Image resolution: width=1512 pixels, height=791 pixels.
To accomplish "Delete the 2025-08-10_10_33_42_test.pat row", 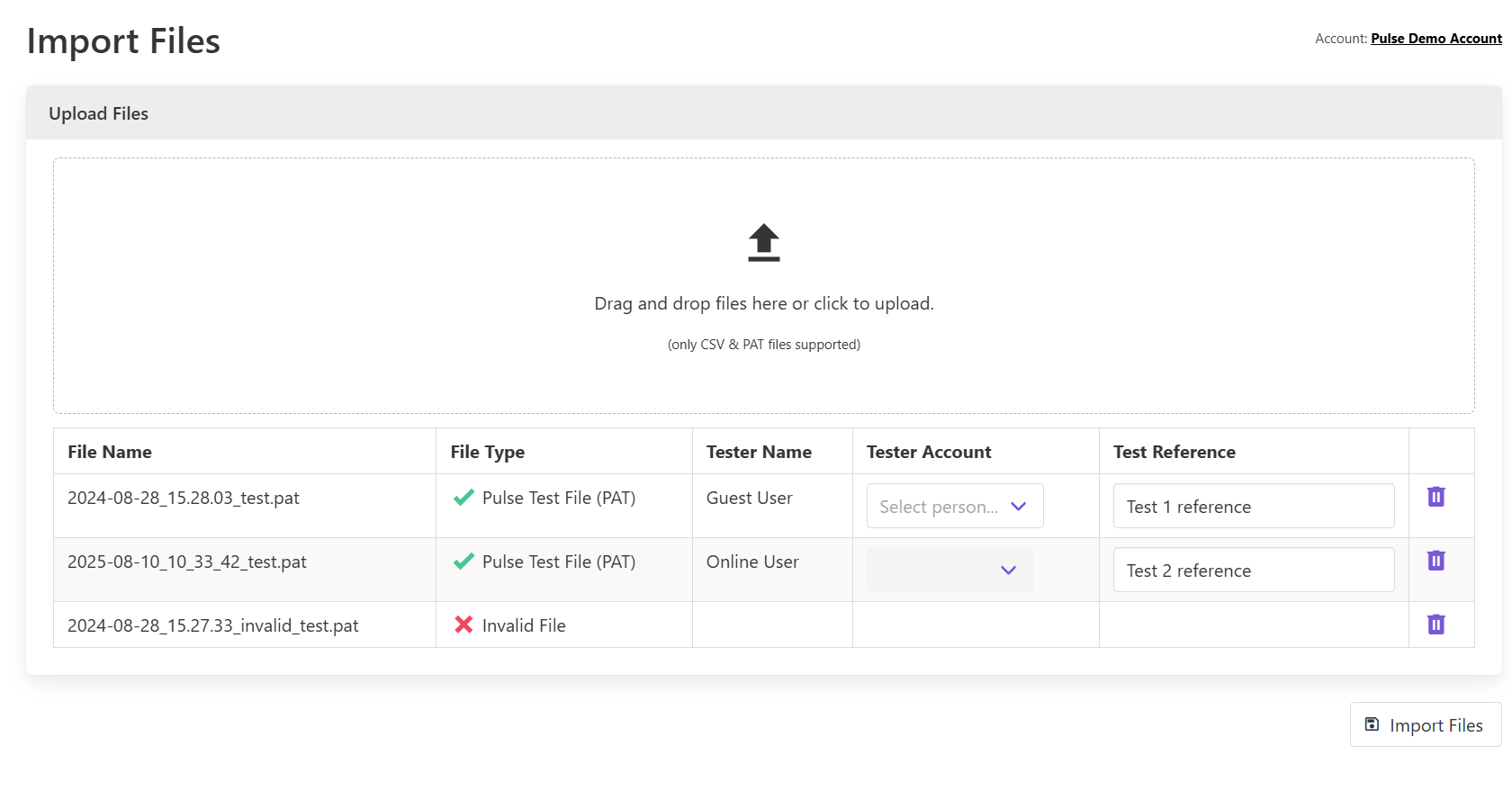I will 1435,561.
